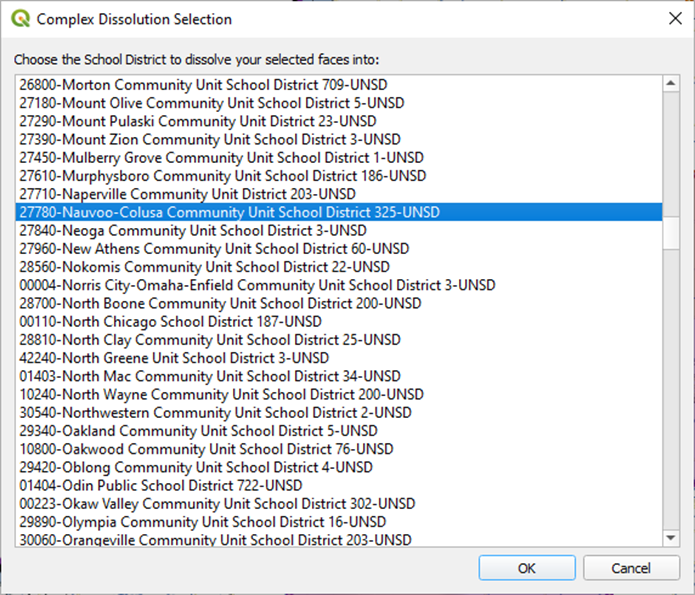Select Odin Public School District 722

pyautogui.click(x=160, y=485)
